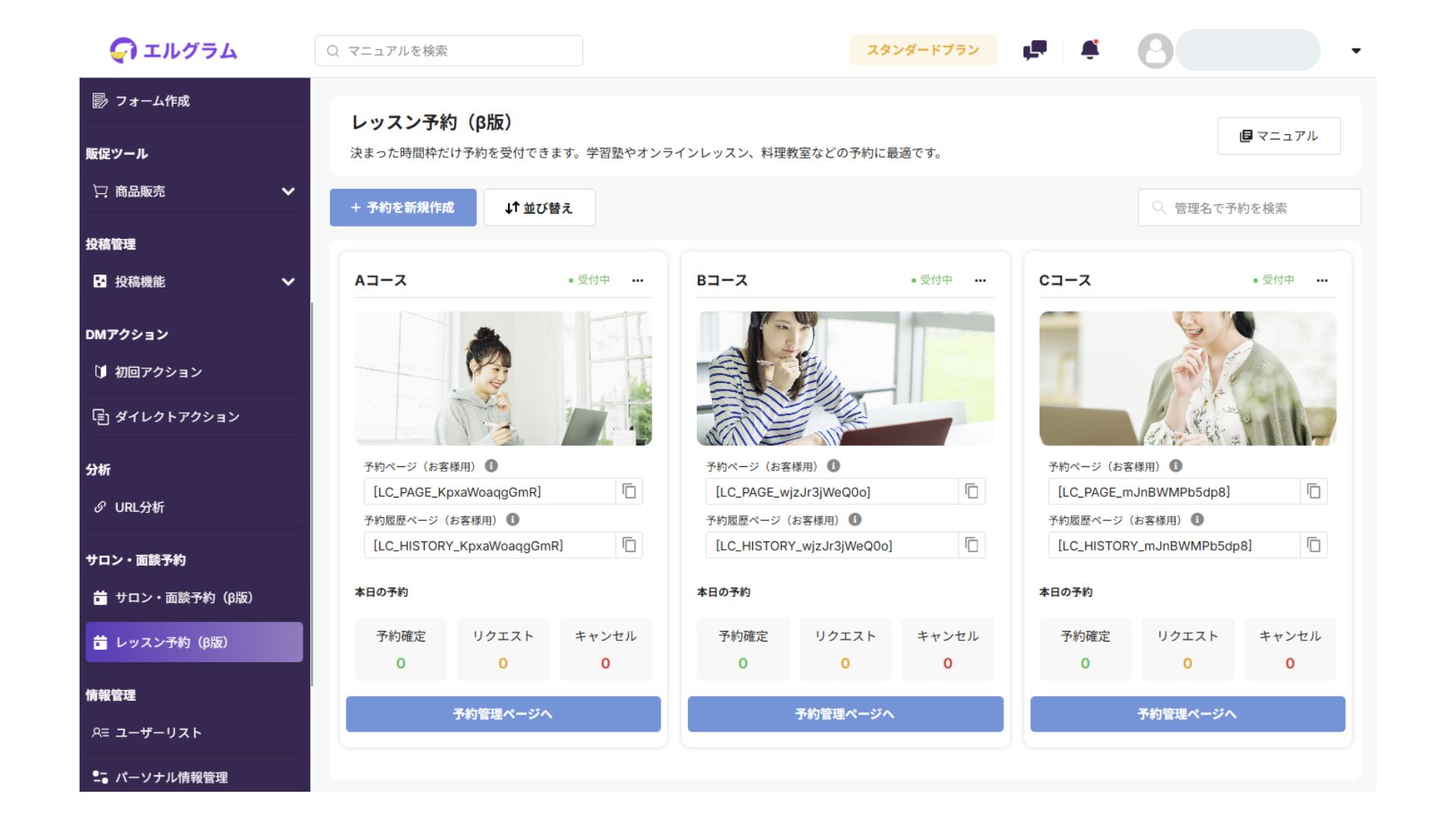Click 予約を新規作成 button

coord(403,208)
